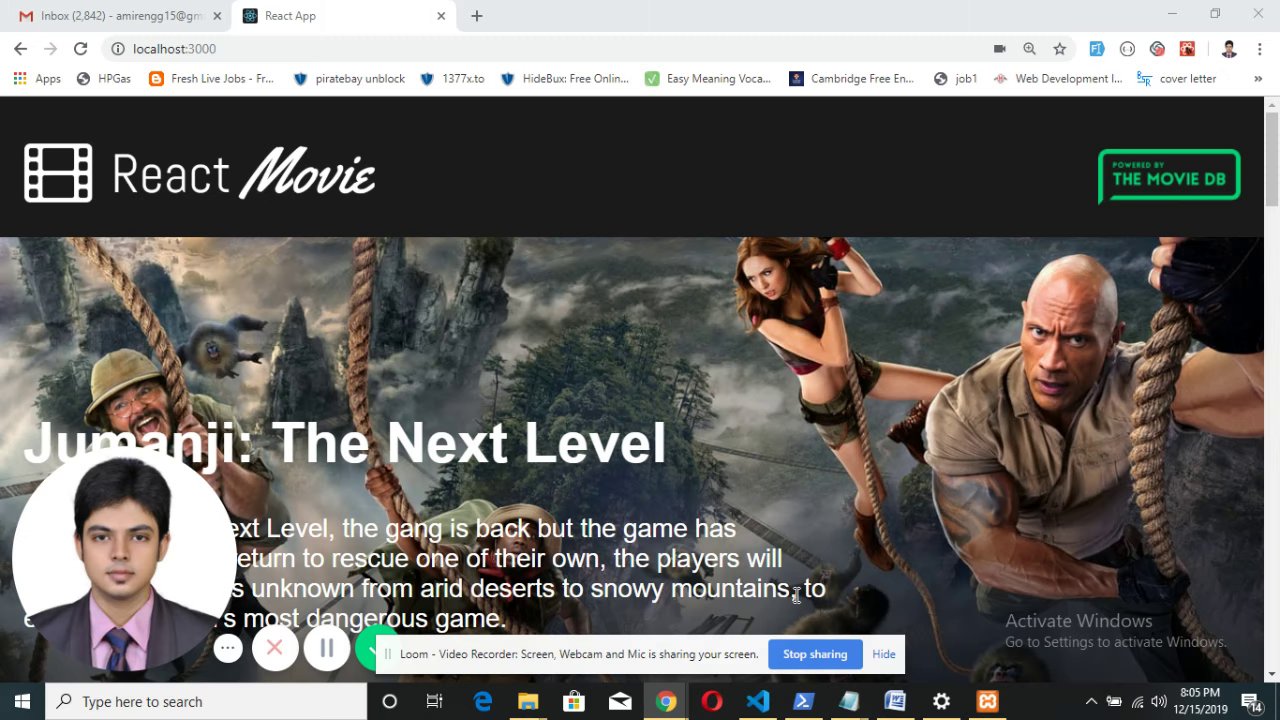Reload the localhost page

pyautogui.click(x=80, y=48)
